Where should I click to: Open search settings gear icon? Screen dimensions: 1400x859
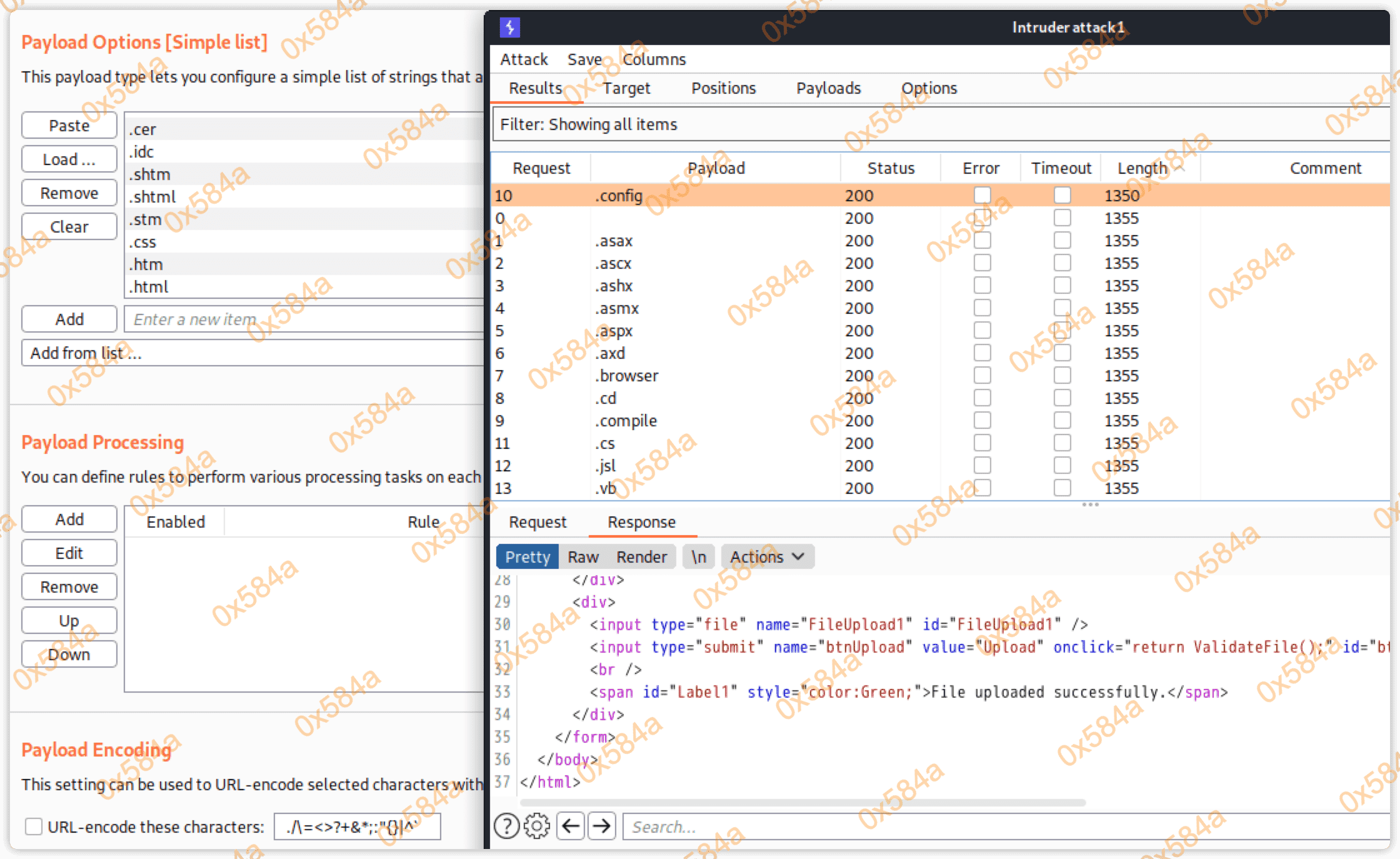coord(536,826)
